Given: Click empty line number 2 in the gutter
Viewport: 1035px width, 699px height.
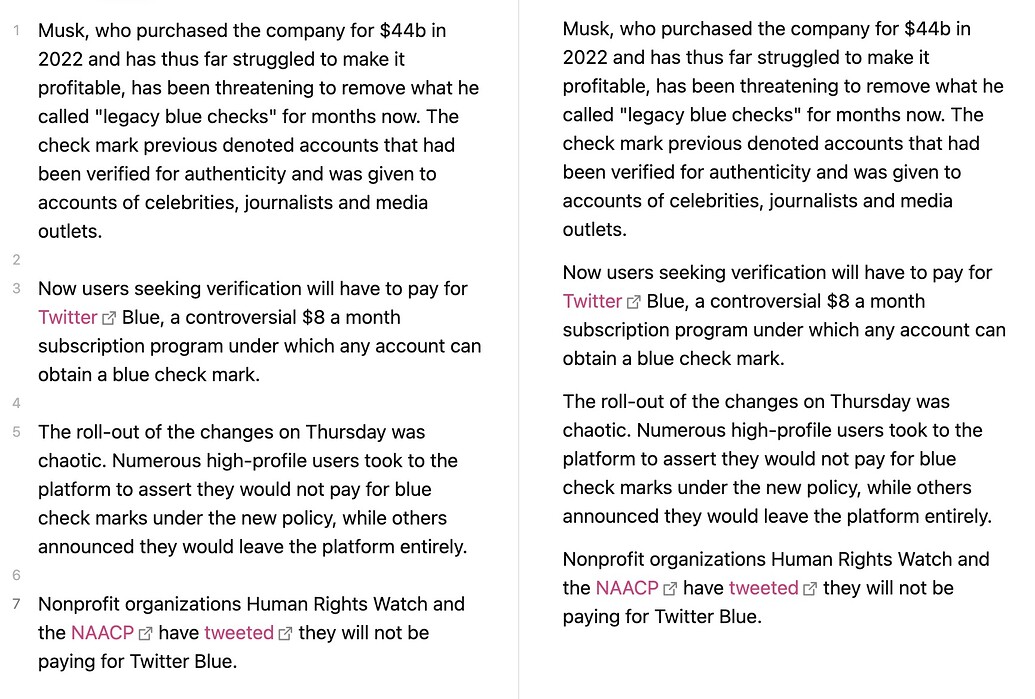Looking at the screenshot, I should [x=16, y=260].
